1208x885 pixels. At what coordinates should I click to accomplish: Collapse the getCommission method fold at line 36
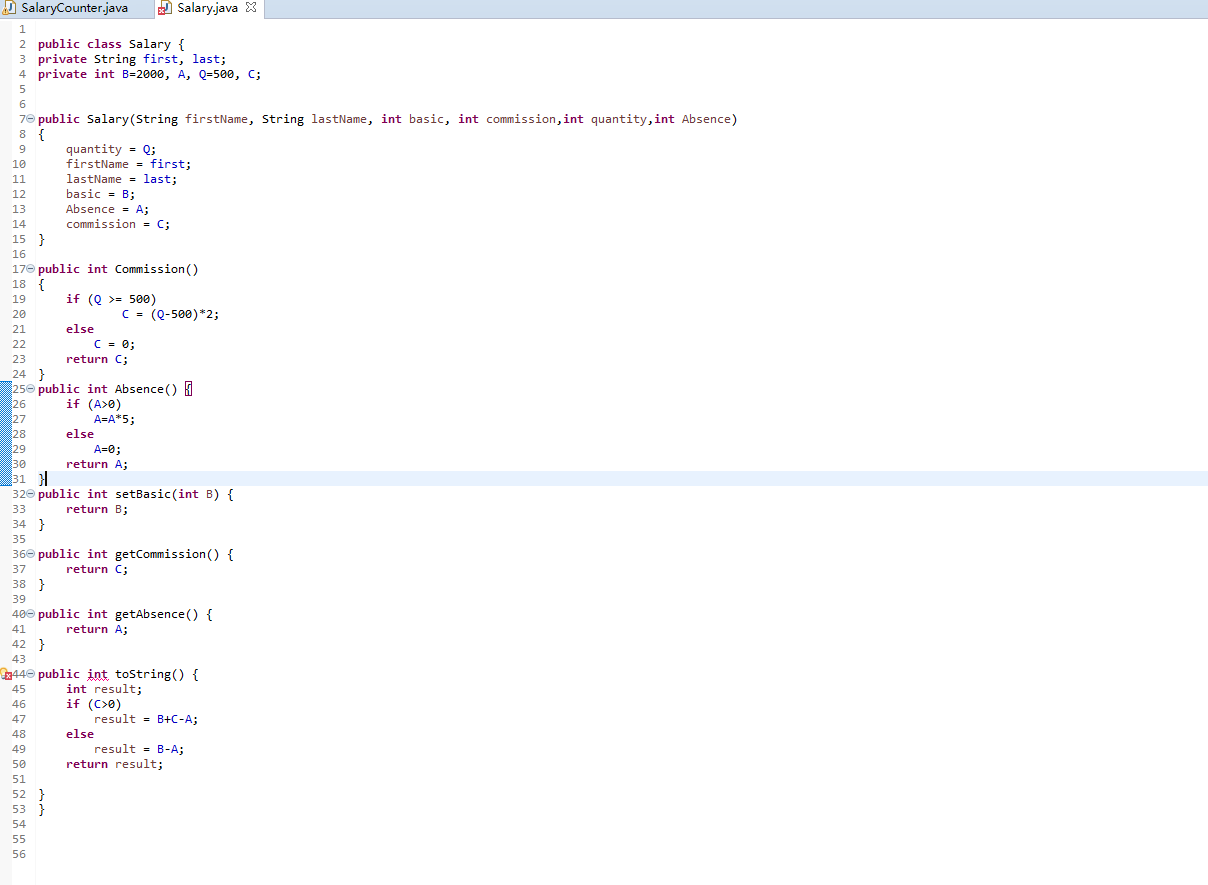tap(30, 554)
